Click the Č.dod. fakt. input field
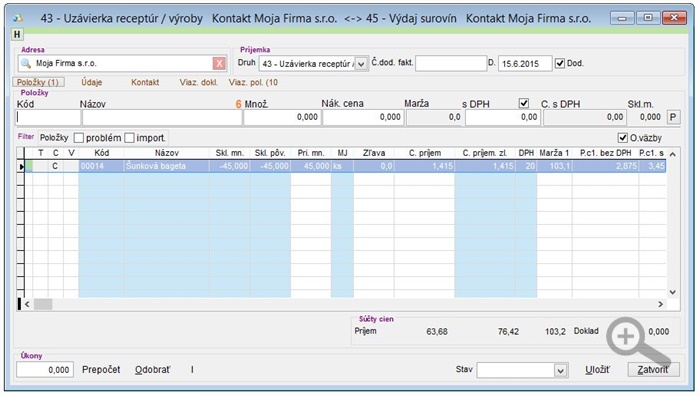This screenshot has width=699, height=395. point(451,63)
